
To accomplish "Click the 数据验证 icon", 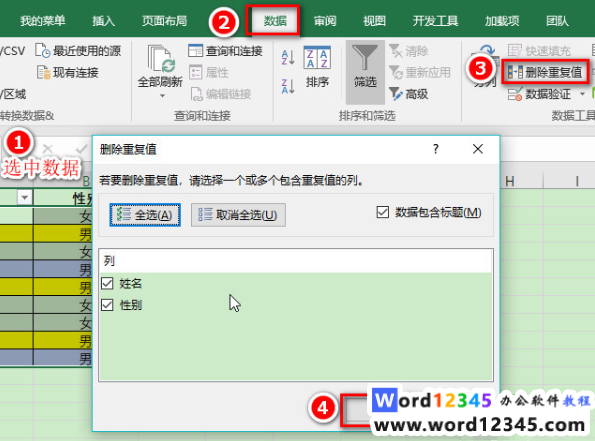I will point(515,94).
